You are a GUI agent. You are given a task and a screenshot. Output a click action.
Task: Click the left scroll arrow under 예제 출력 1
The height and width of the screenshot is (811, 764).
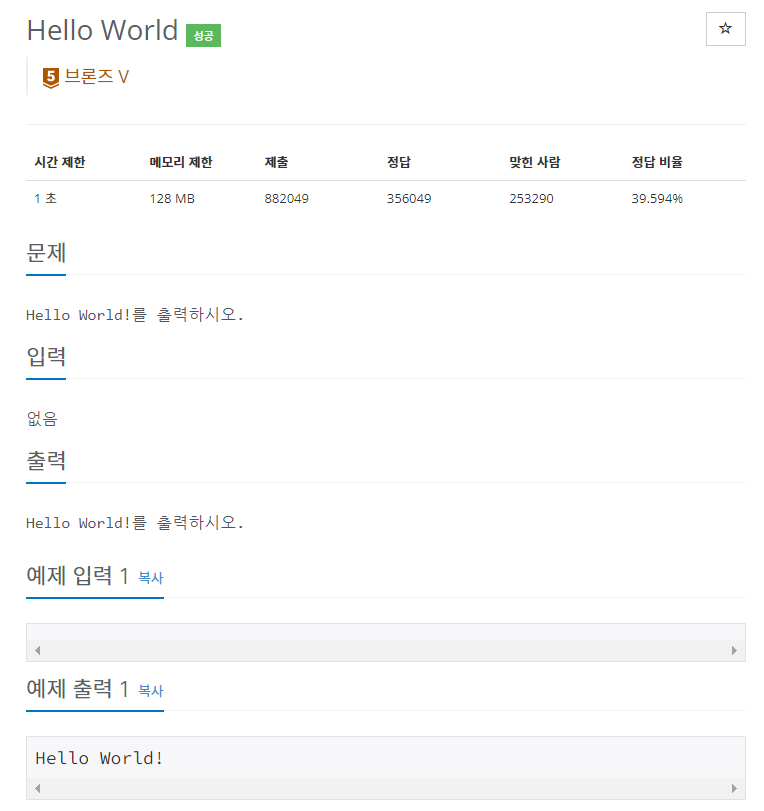pyautogui.click(x=36, y=789)
